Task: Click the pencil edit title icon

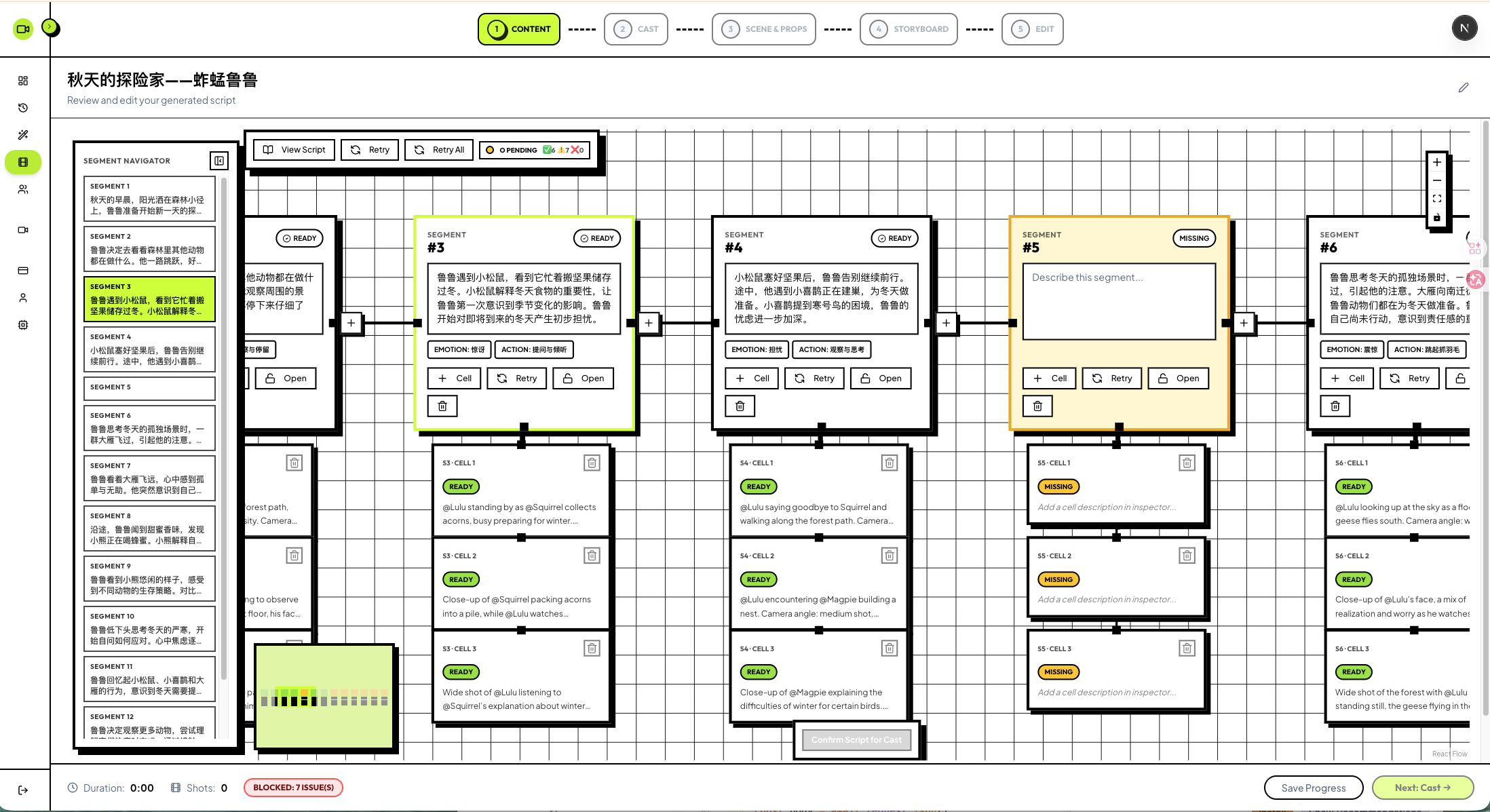Action: tap(1464, 88)
